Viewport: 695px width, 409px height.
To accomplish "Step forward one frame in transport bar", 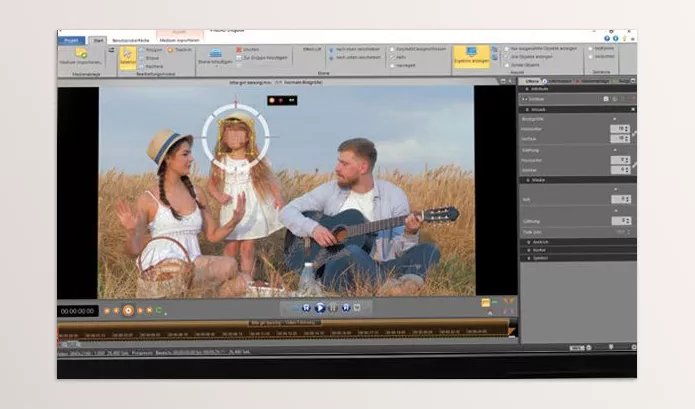I will coord(346,308).
